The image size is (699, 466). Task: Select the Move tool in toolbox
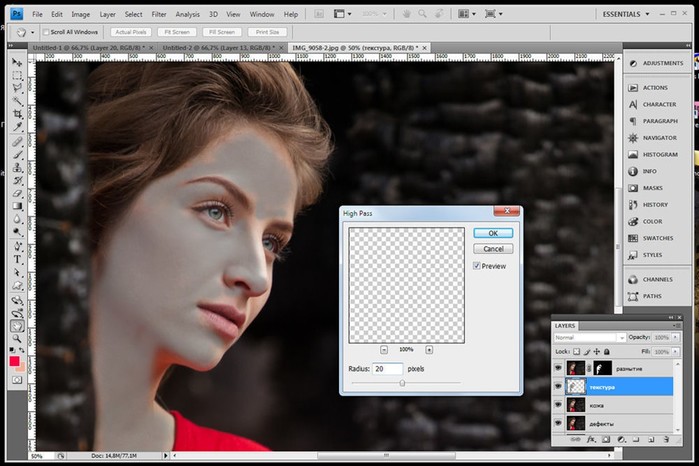tap(18, 62)
